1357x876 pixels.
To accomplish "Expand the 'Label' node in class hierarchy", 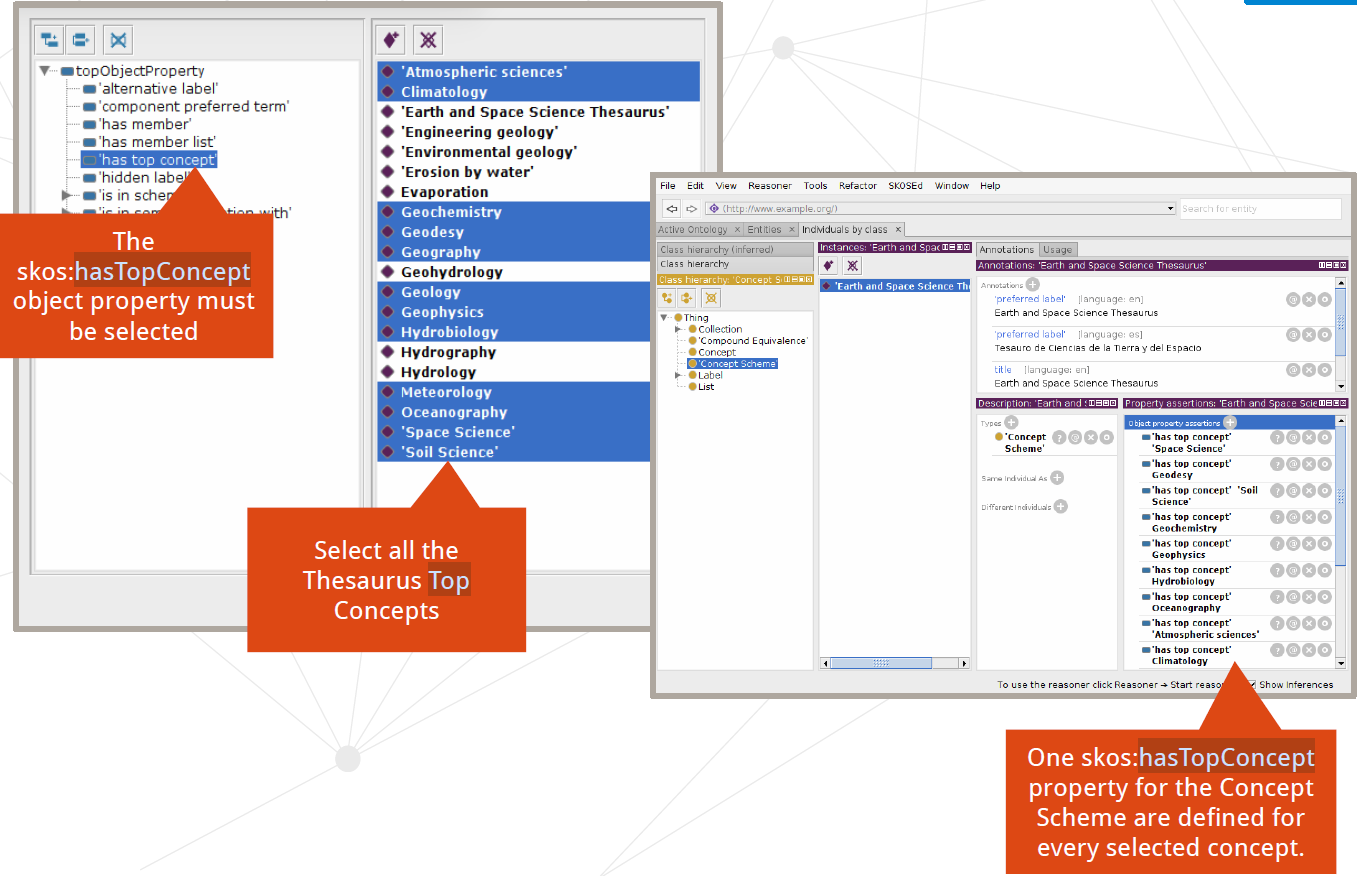I will click(678, 376).
